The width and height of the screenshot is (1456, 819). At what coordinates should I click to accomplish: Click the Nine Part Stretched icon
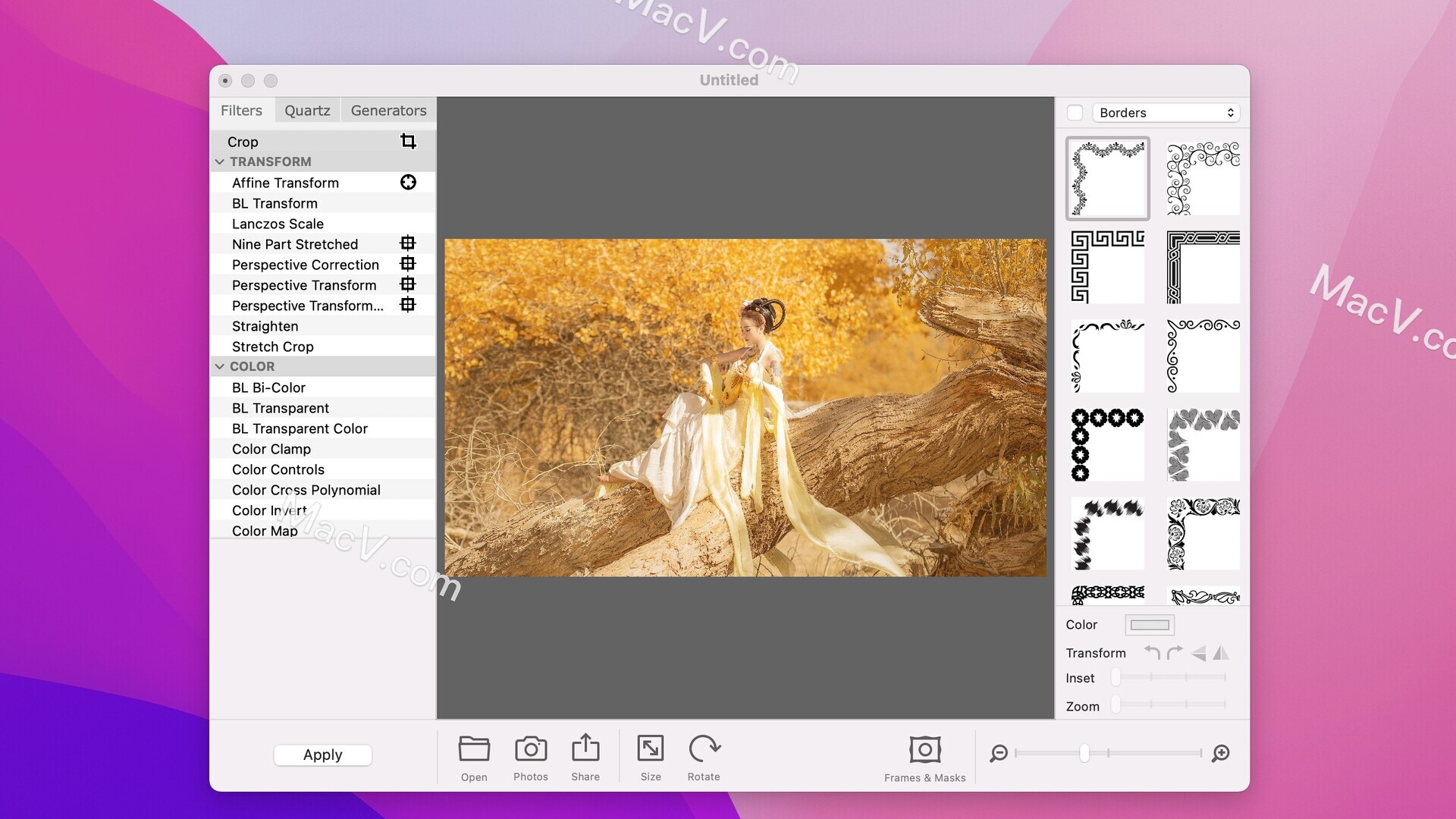(407, 244)
